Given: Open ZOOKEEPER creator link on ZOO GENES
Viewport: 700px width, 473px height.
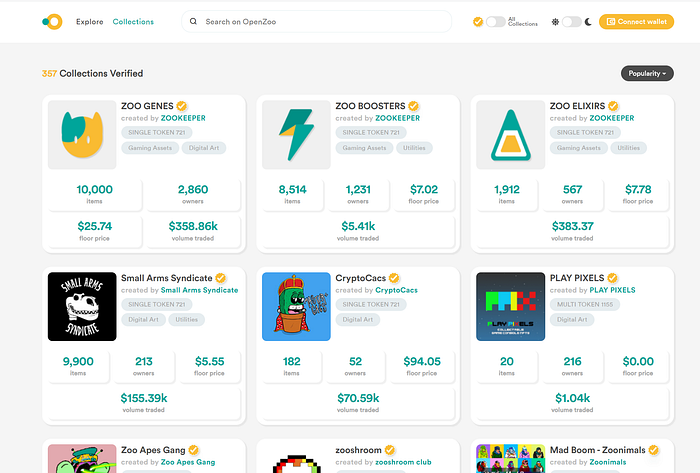Looking at the screenshot, I should coord(183,118).
